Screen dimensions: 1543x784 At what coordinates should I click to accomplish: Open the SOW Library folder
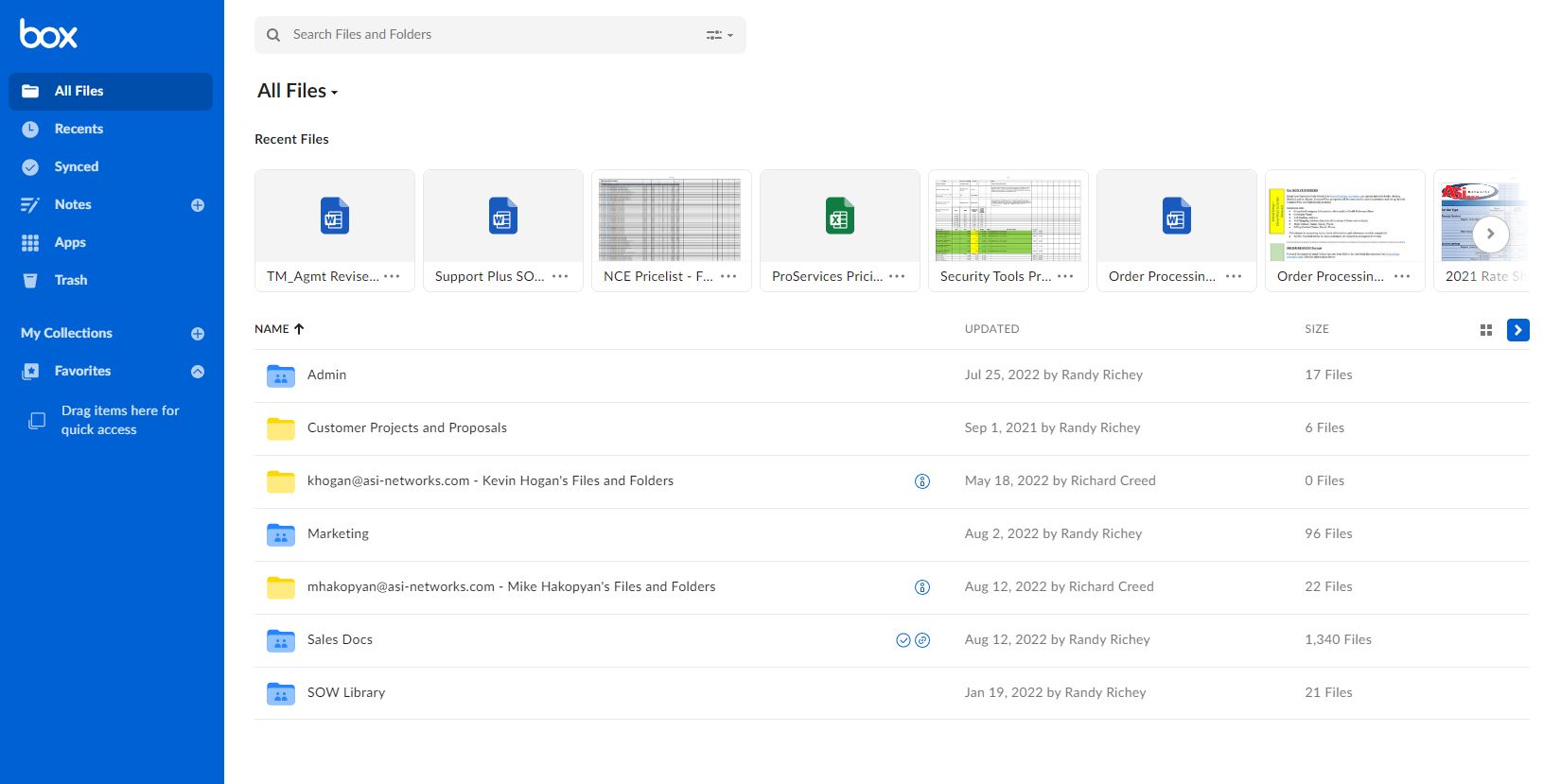345,692
